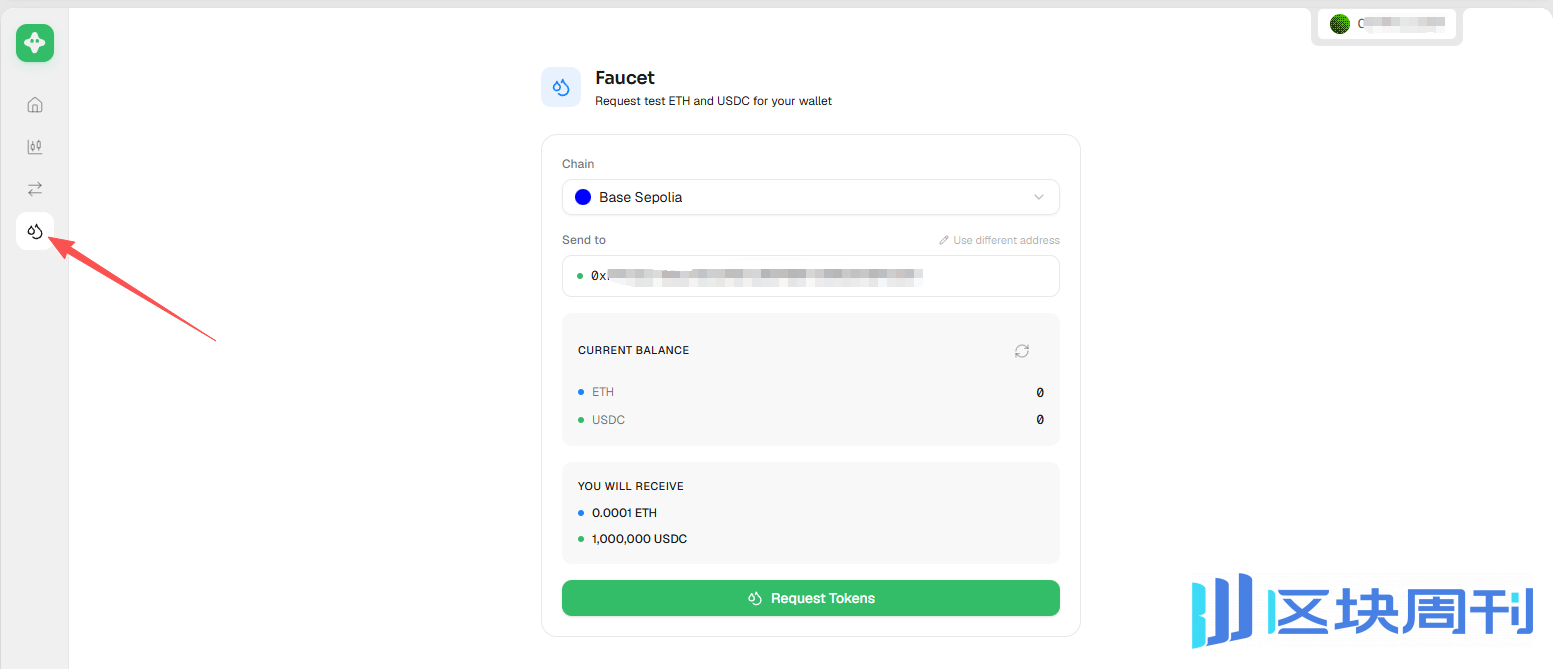Click the USDC balance row

(810, 420)
